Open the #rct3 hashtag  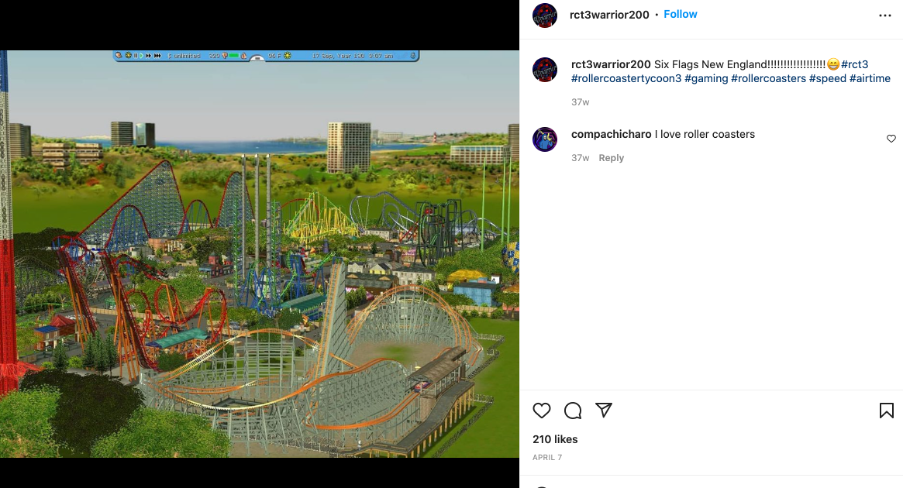coord(854,64)
